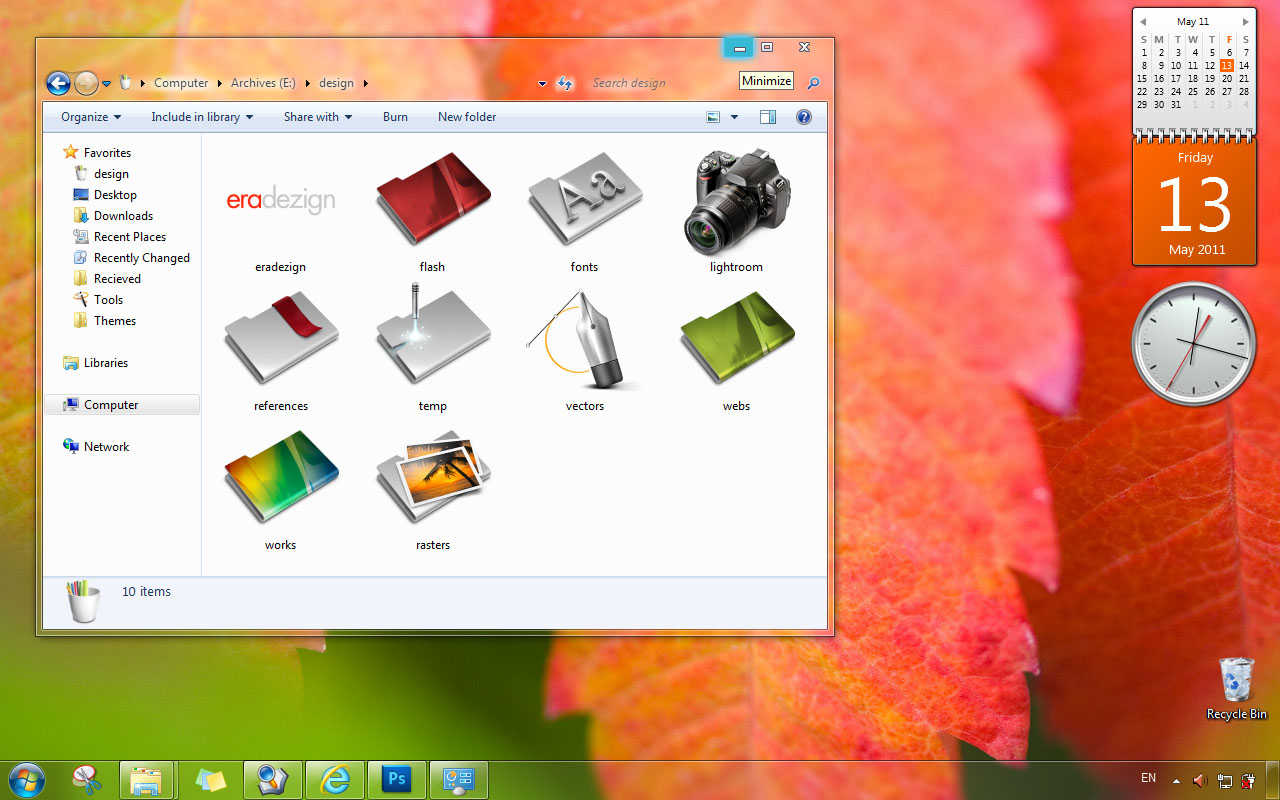This screenshot has width=1280, height=800.
Task: Click Computer in the address breadcrumb
Action: (181, 83)
